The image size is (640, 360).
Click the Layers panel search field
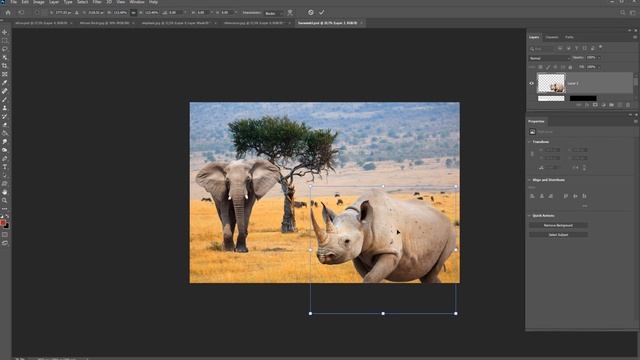tap(542, 49)
